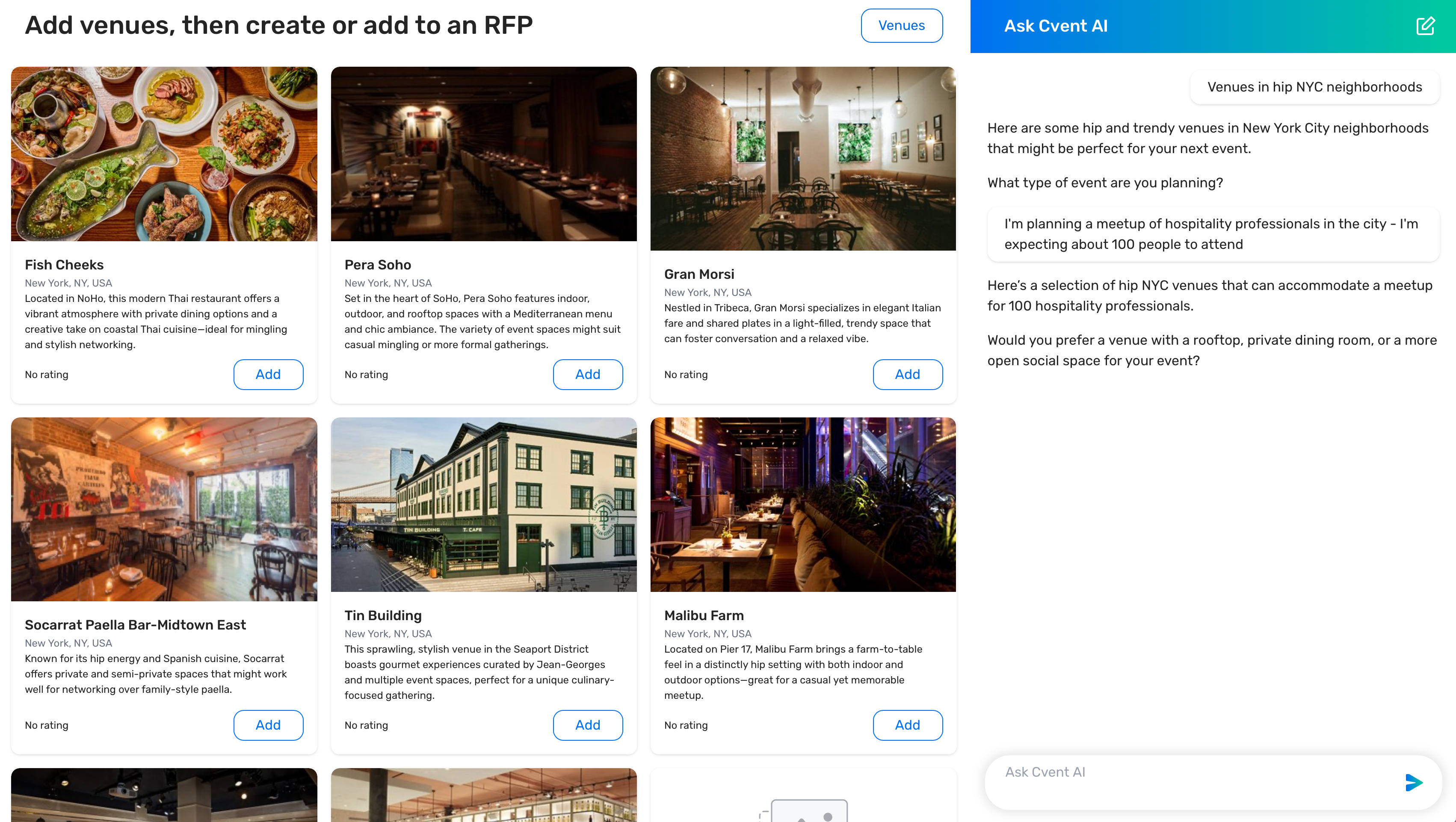This screenshot has width=1456, height=822.
Task: Open the Gran Morsi title link
Action: (699, 274)
